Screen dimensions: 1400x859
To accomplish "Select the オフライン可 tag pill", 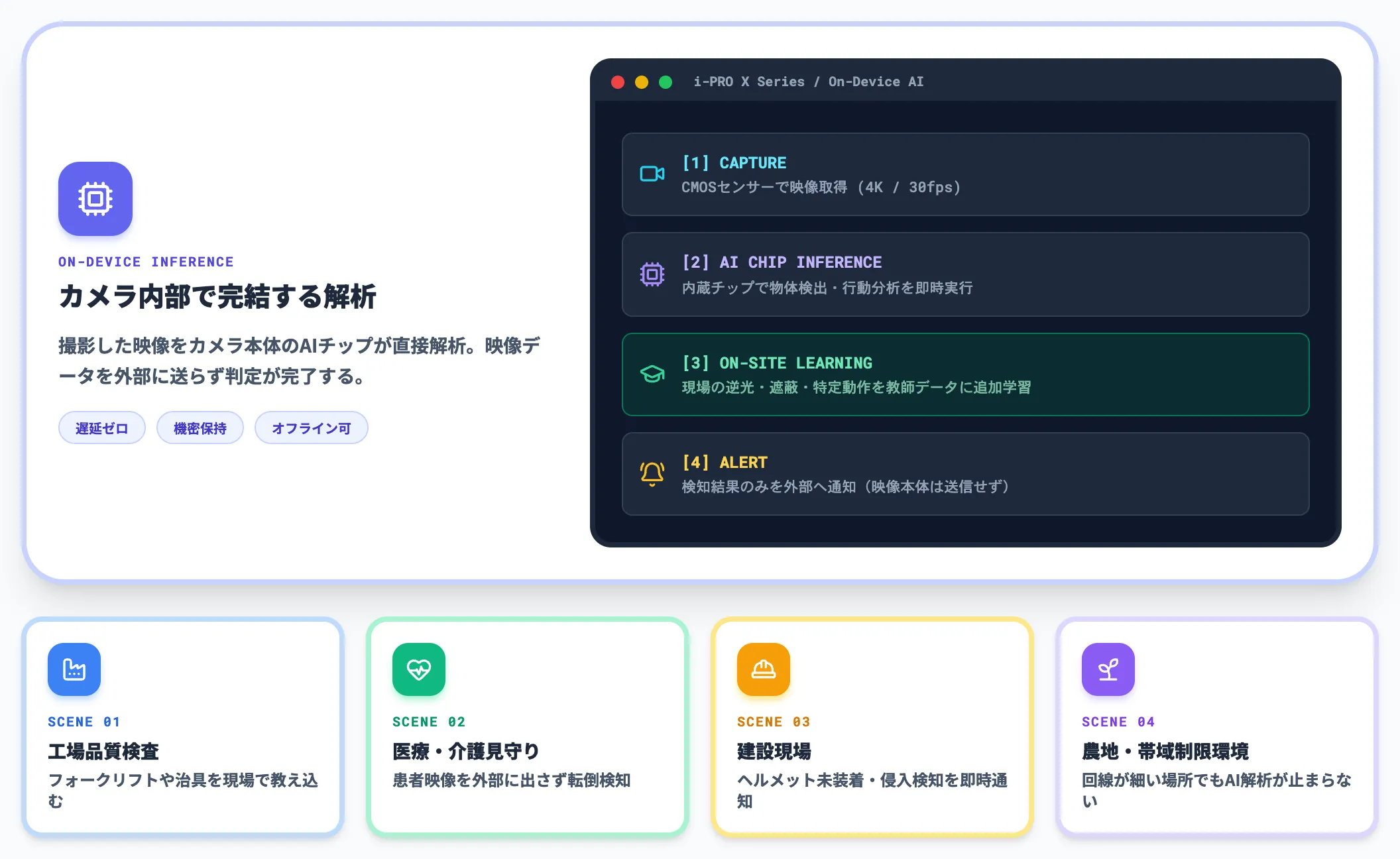I will (x=312, y=428).
